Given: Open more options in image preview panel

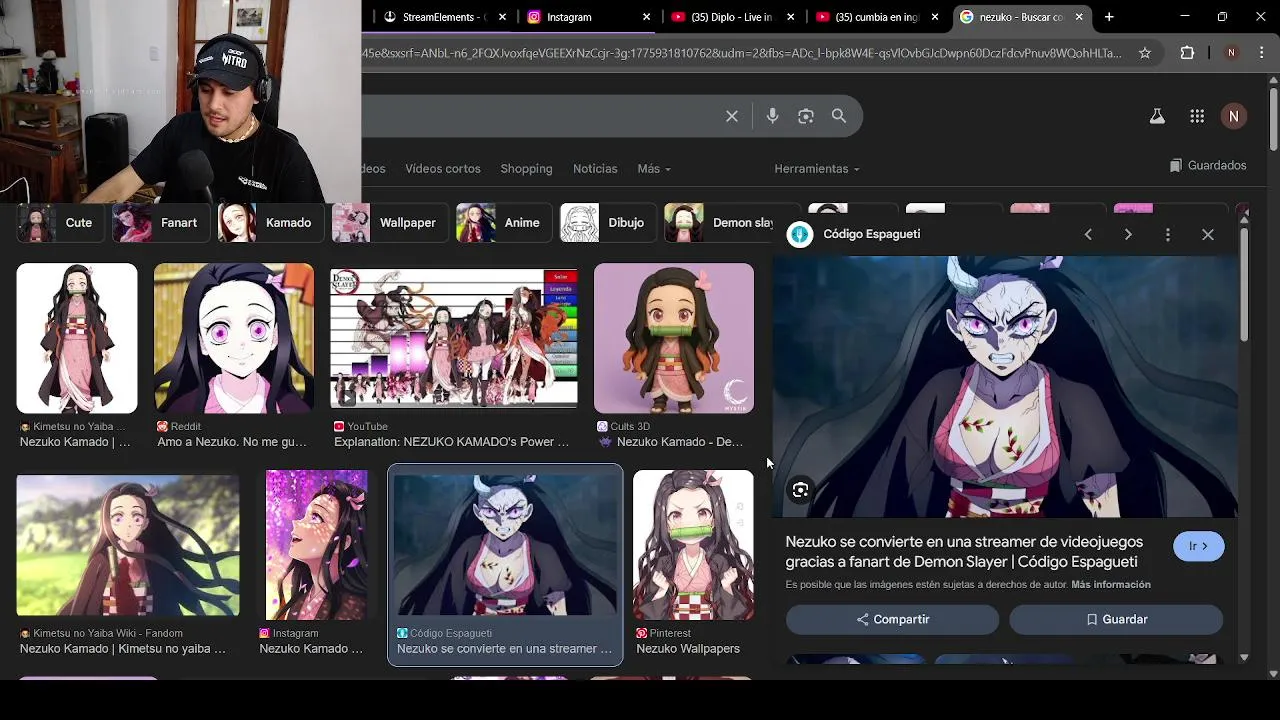Looking at the screenshot, I should point(1168,234).
